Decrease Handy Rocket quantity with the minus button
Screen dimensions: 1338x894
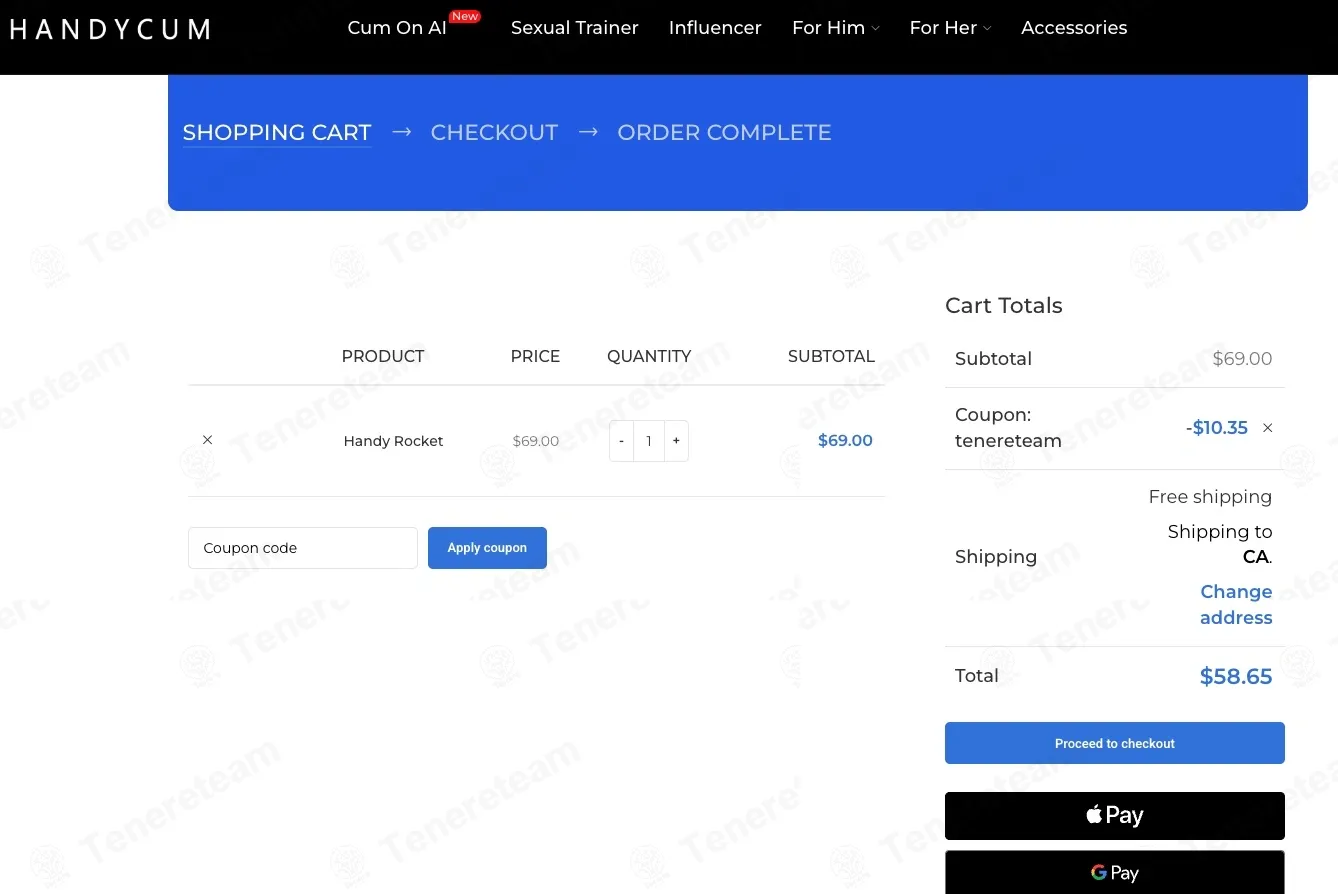[x=621, y=441]
